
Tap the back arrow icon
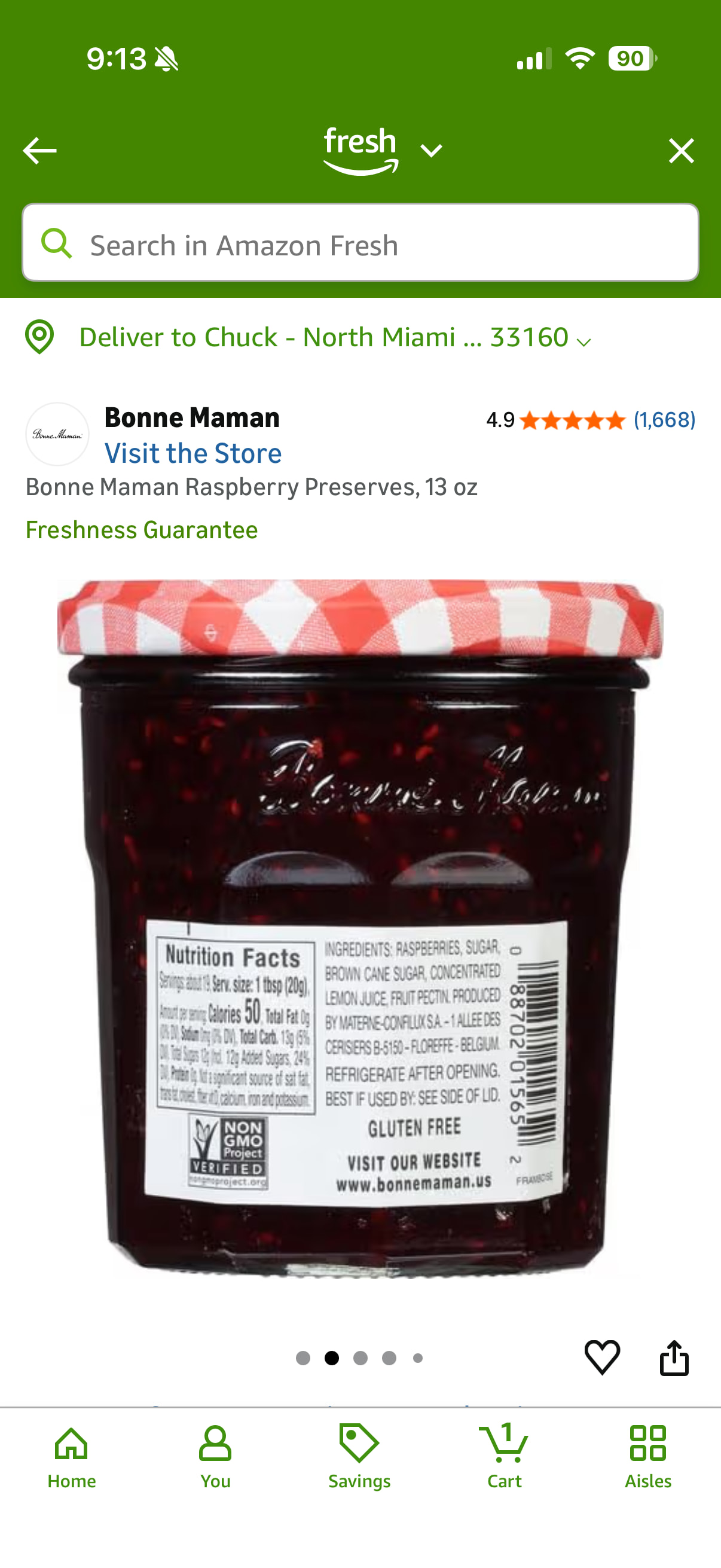39,150
